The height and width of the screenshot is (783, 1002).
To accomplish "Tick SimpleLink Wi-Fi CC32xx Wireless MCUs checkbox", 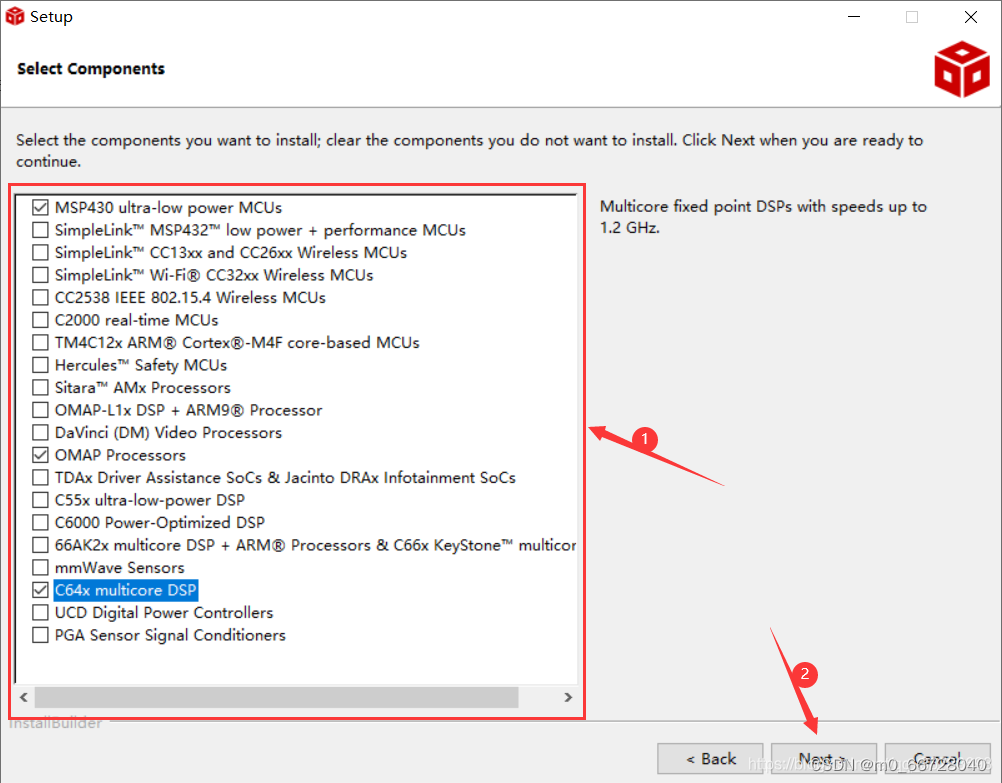I will coord(40,275).
